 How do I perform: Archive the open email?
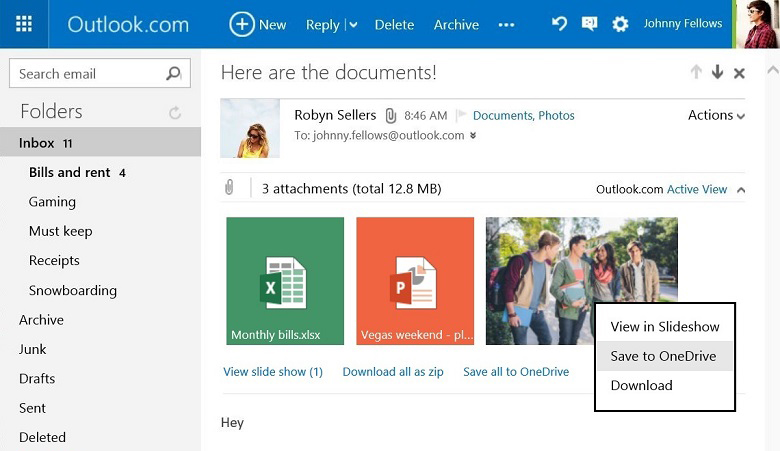(x=456, y=25)
